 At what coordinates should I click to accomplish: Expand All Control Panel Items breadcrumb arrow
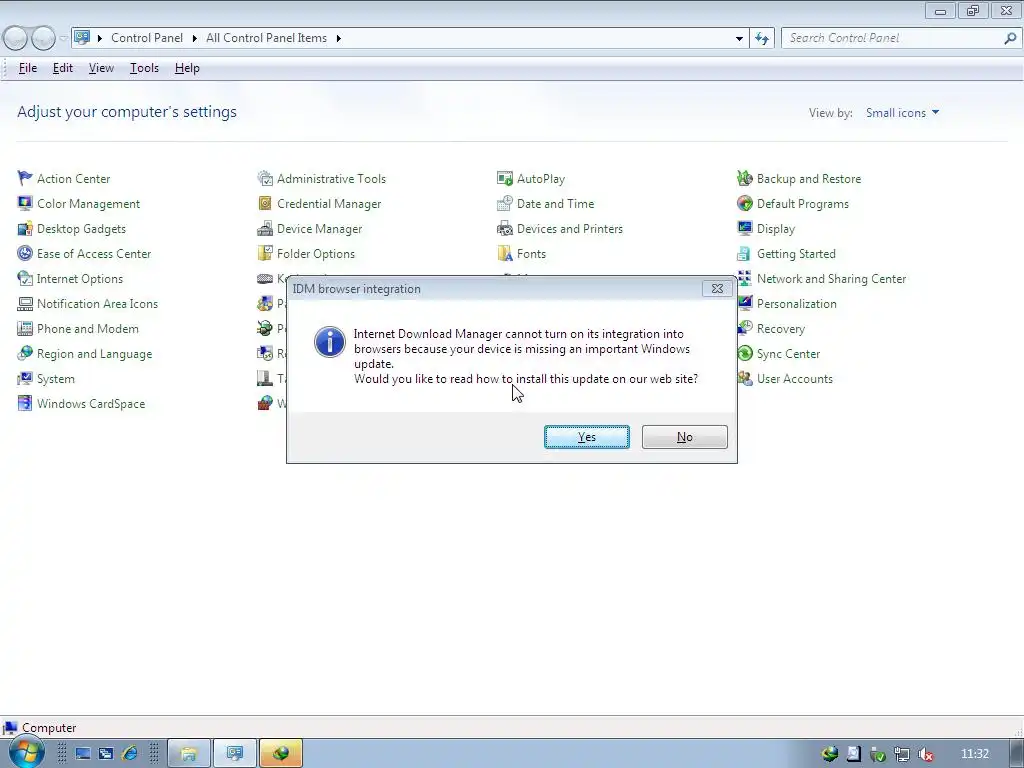(338, 39)
